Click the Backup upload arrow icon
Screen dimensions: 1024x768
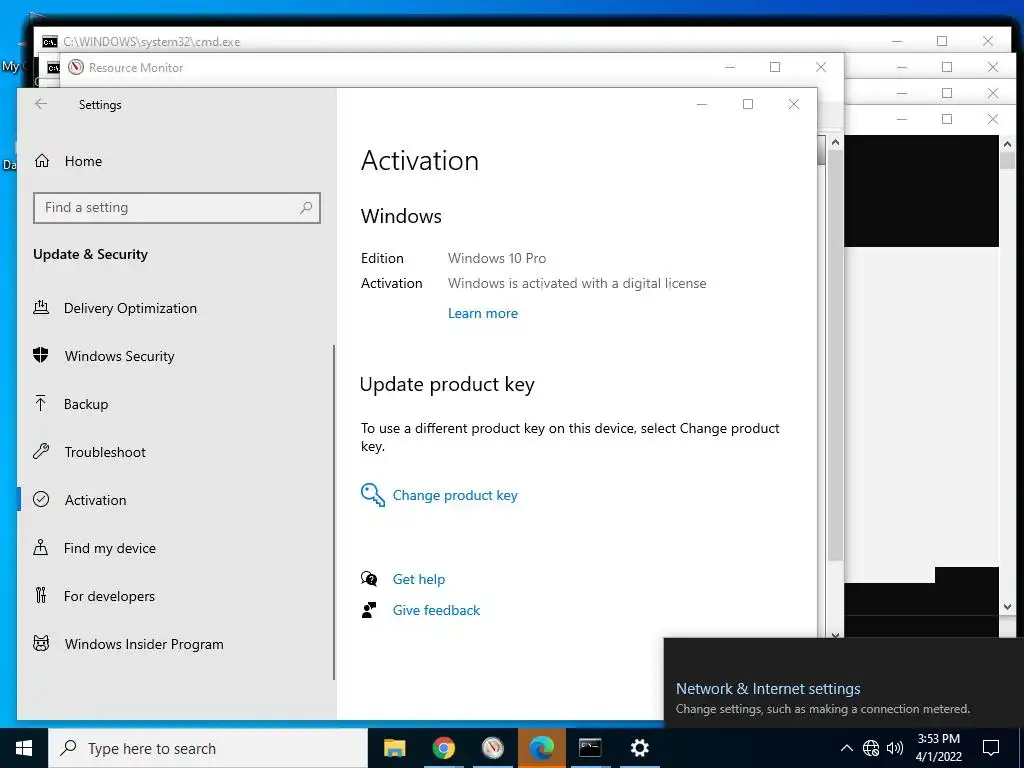coord(40,404)
